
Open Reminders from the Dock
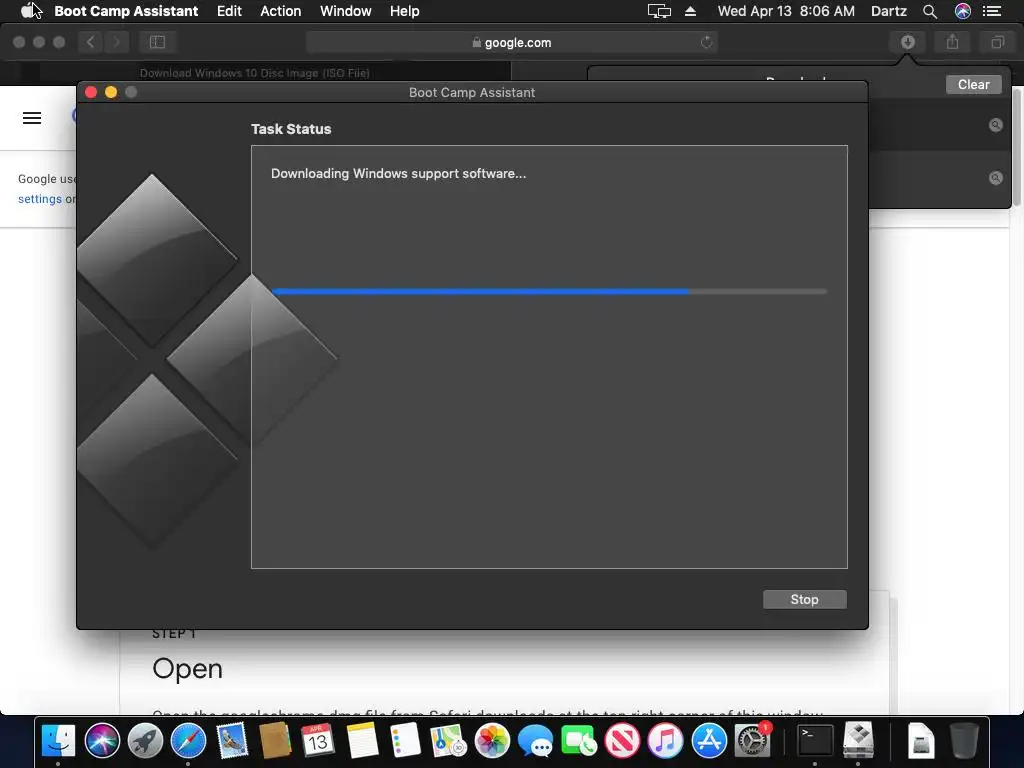tap(405, 741)
